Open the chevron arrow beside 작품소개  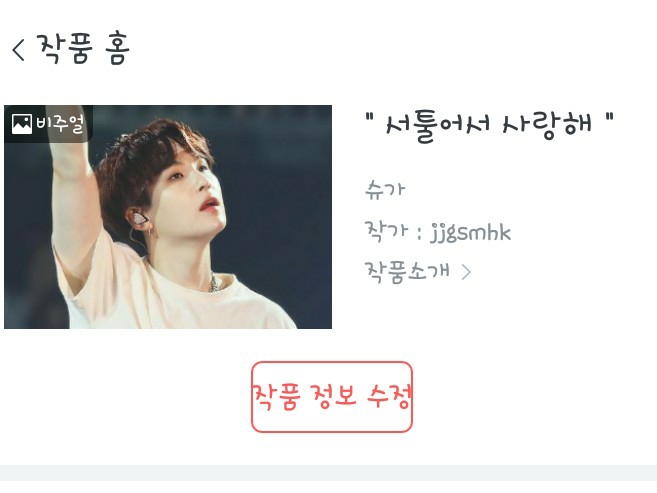(x=466, y=272)
